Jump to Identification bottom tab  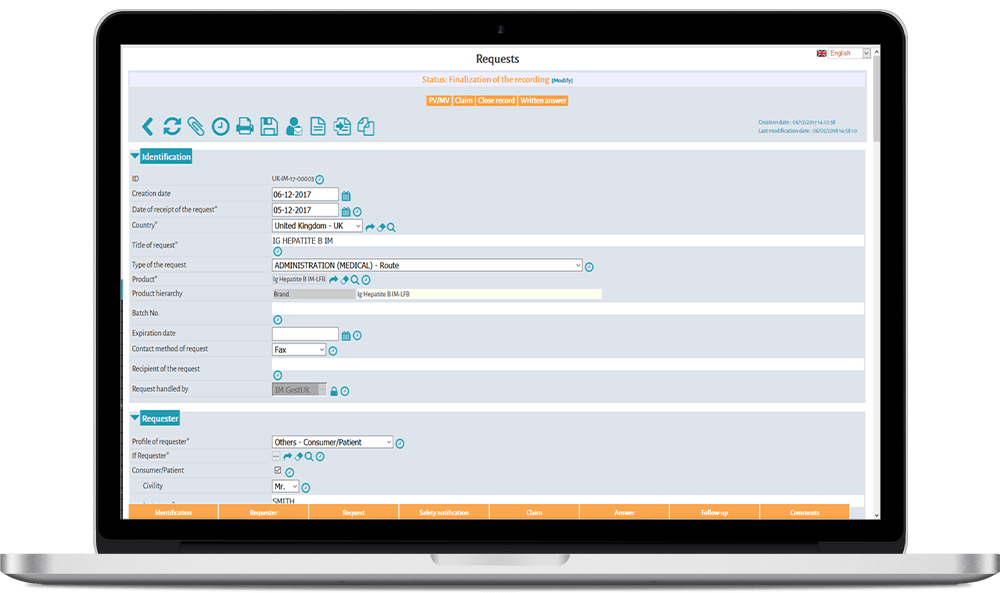[173, 512]
